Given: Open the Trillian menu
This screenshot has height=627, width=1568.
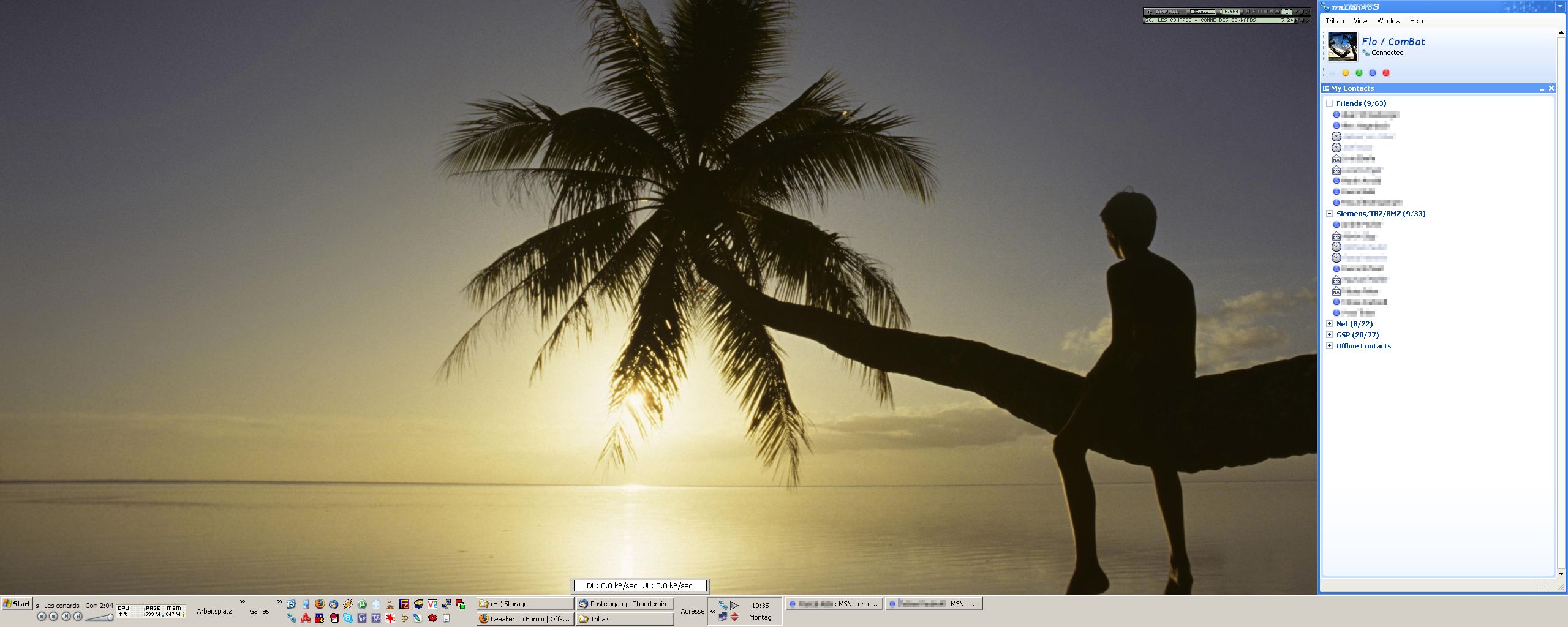Looking at the screenshot, I should click(1335, 21).
